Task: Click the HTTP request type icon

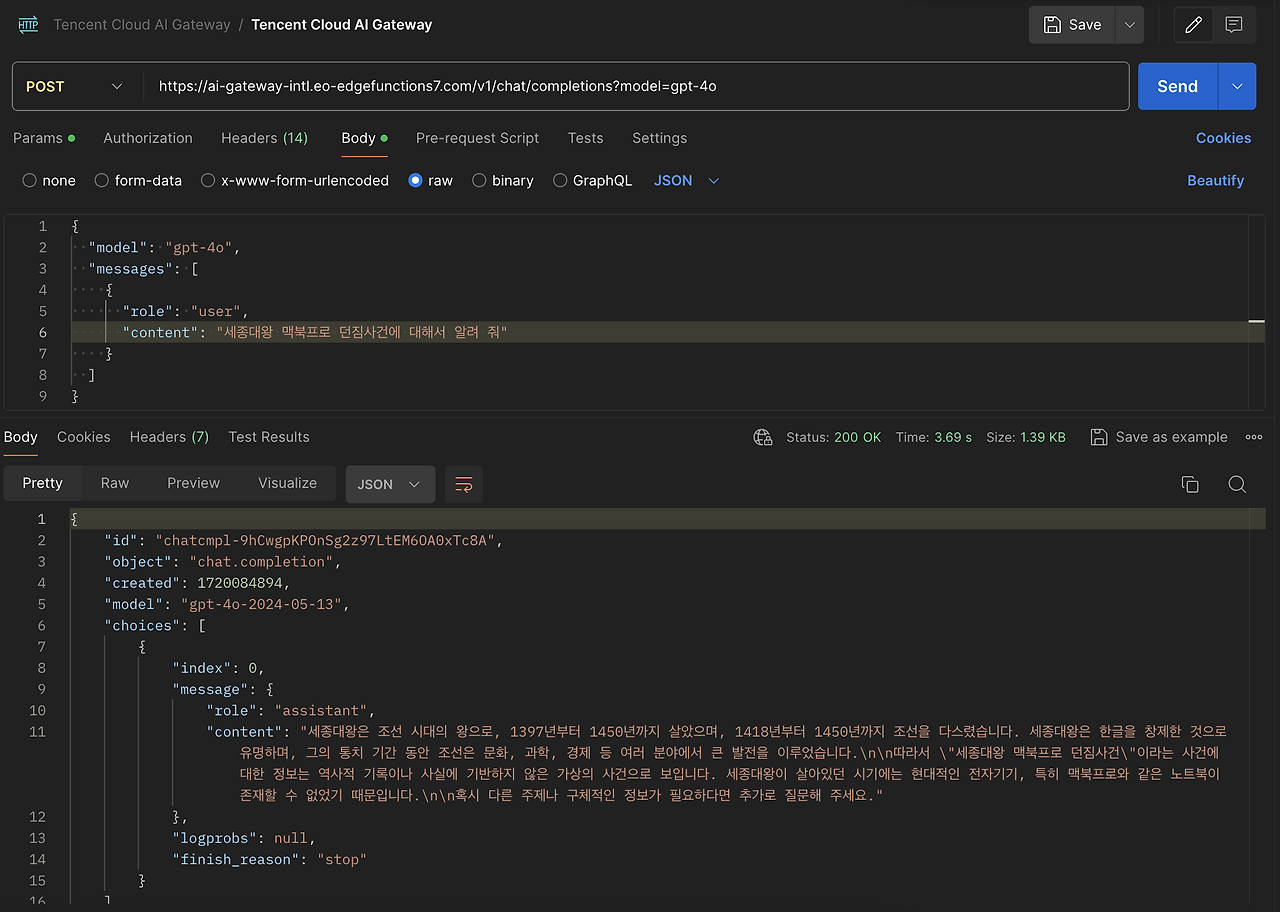Action: point(28,25)
